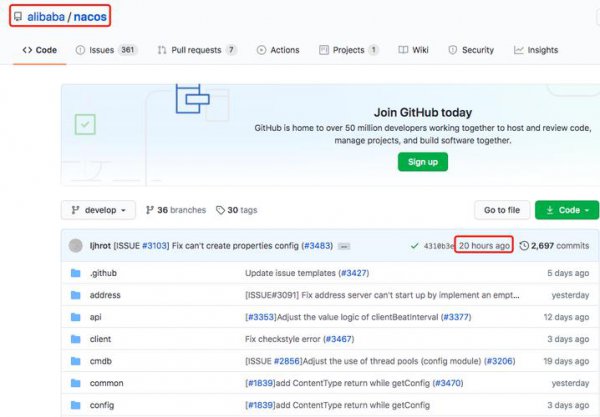The image size is (600, 417).
Task: Click the commits history clock icon
Action: [x=524, y=246]
